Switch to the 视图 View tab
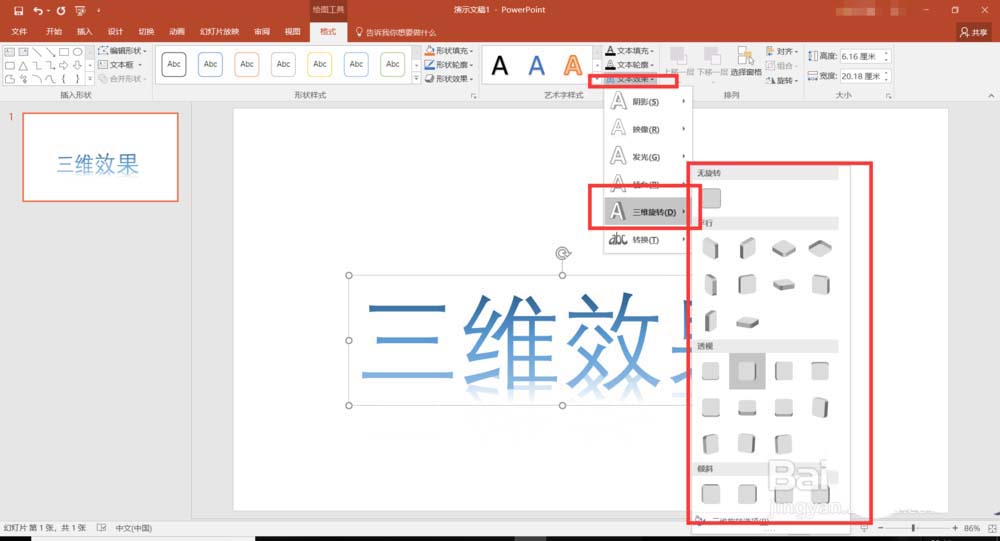 (x=292, y=31)
